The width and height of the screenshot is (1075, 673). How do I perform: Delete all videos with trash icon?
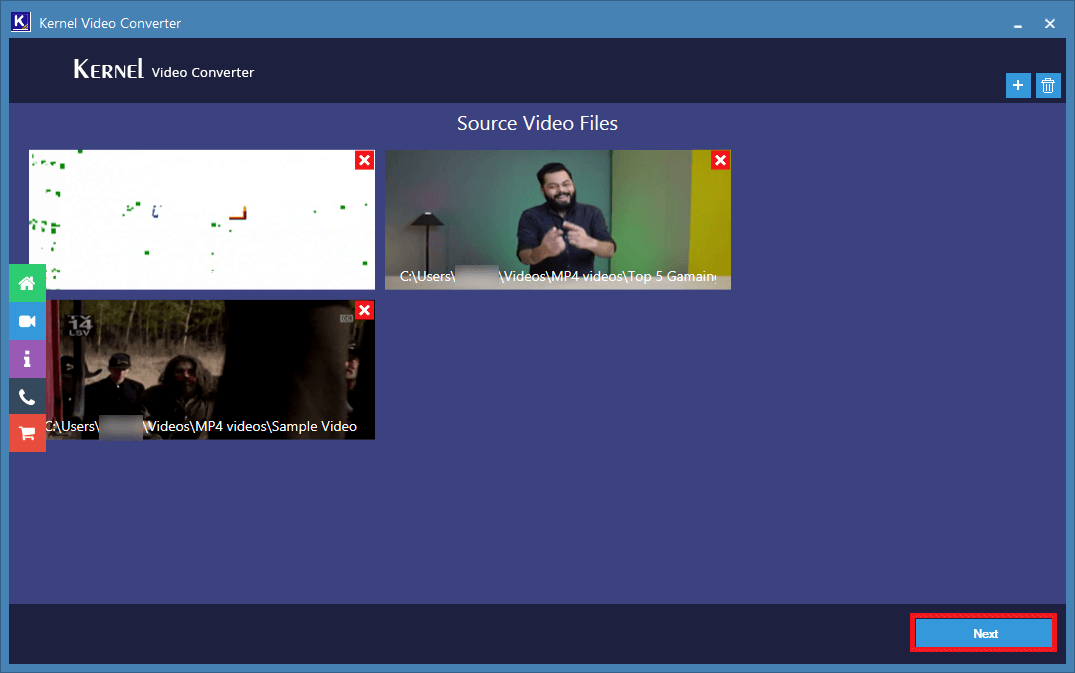(1048, 86)
